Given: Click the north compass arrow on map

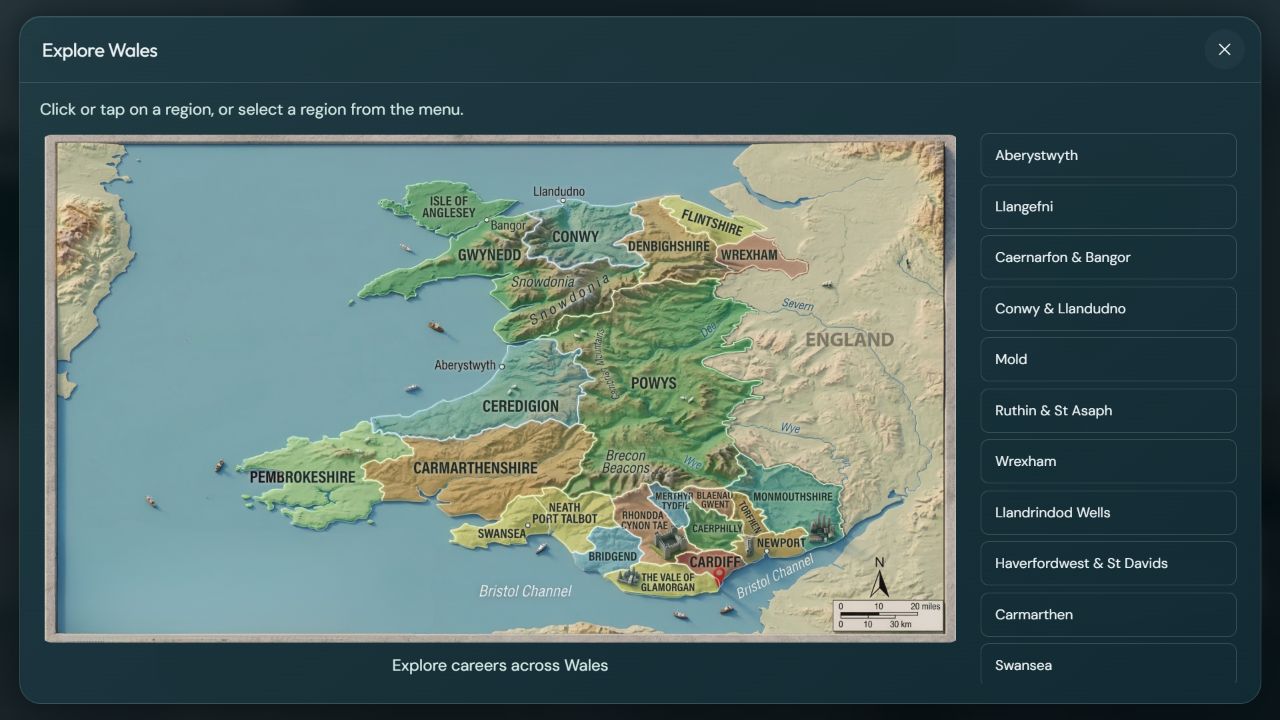Looking at the screenshot, I should click(x=879, y=578).
